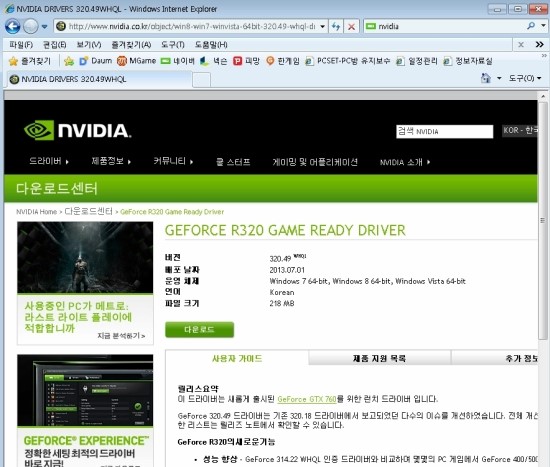Open the search provider dropdown arrow
550x467 pixels.
(543, 26)
